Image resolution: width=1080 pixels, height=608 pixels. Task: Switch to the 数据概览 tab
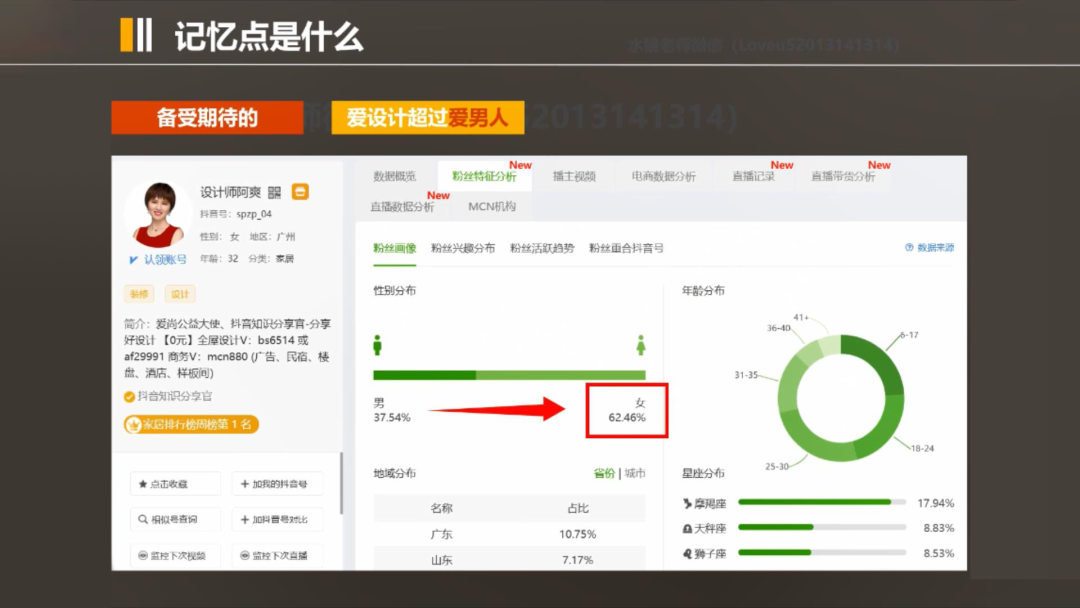coord(395,176)
